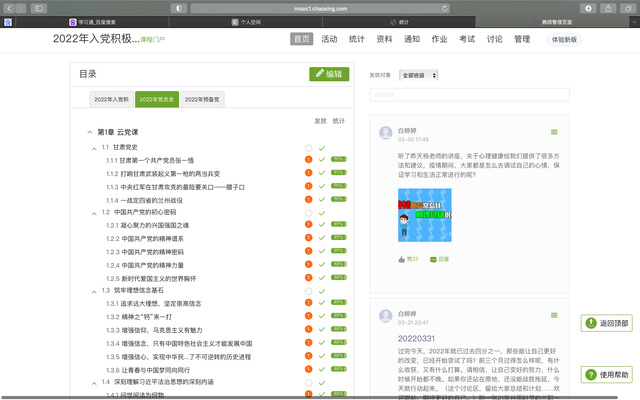640x400 pixels.
Task: Collapse section 1.1 甘肃党史 chevron
Action: click(94, 149)
